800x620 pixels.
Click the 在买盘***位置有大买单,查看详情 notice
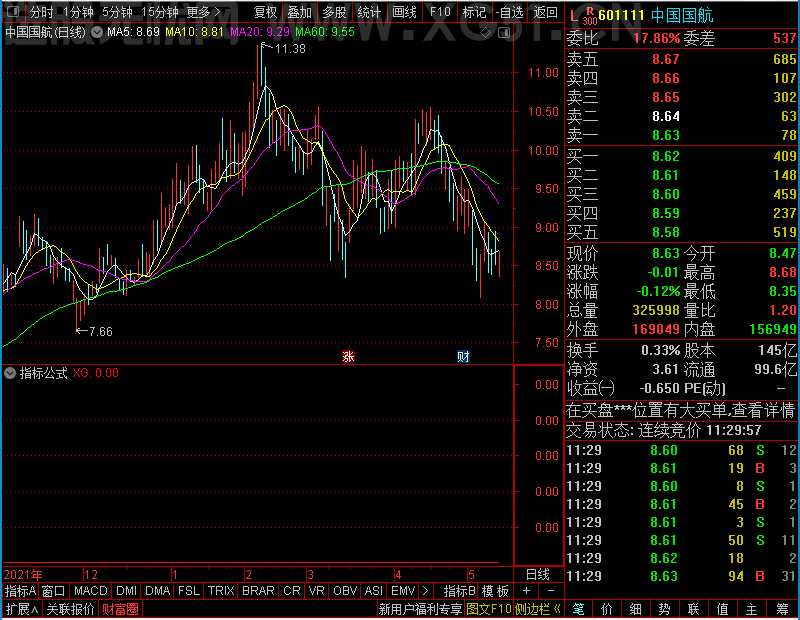click(x=681, y=410)
